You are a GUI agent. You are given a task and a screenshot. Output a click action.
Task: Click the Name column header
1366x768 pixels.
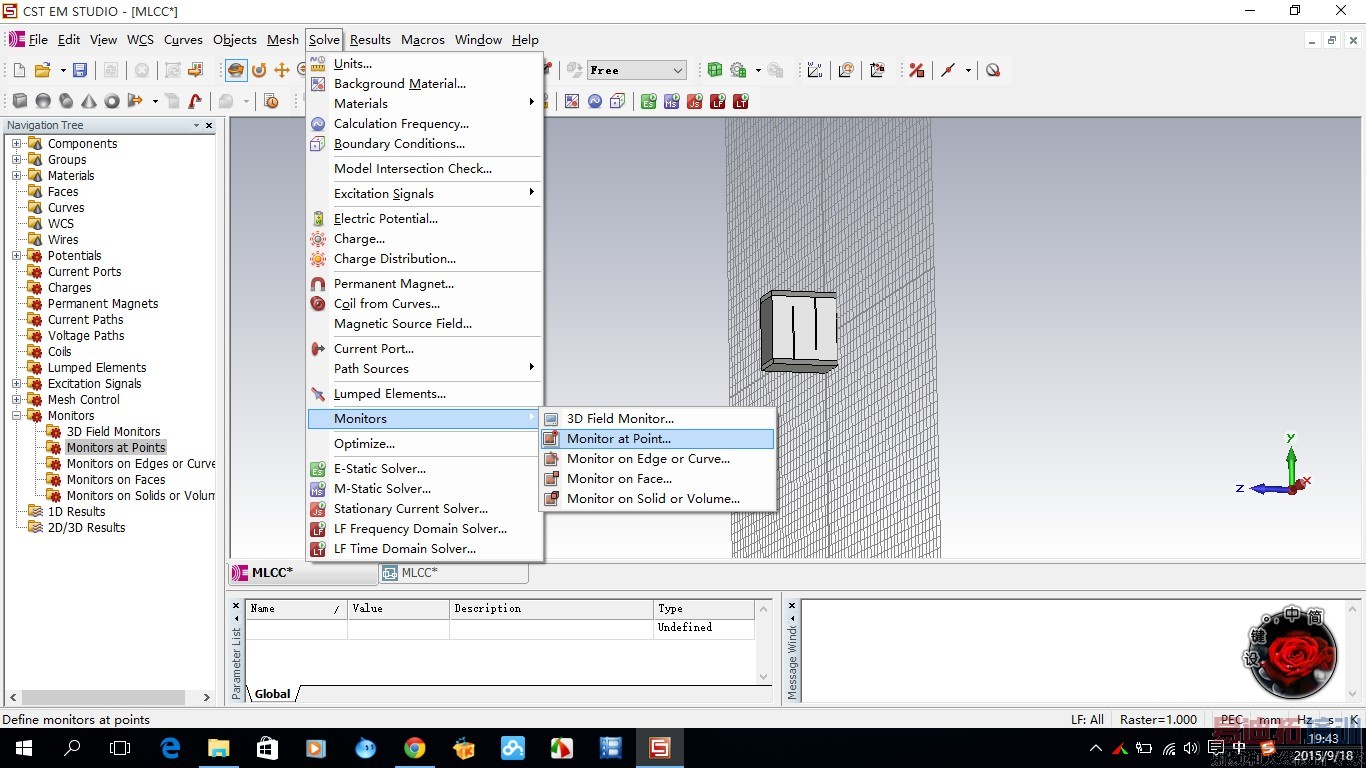(296, 608)
